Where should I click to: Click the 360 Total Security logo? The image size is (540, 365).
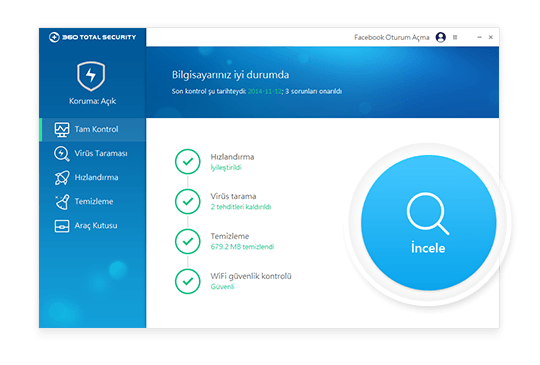coord(92,37)
